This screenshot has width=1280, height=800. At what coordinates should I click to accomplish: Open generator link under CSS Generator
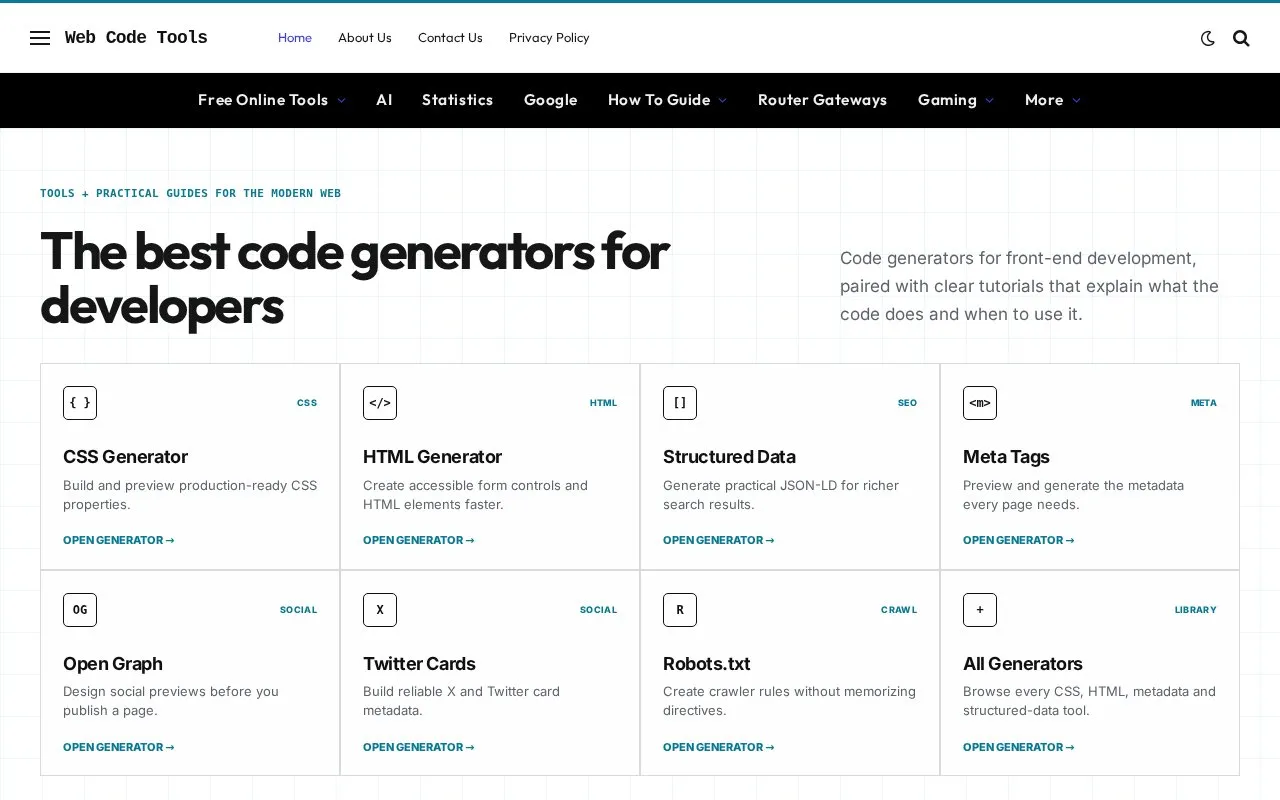119,540
